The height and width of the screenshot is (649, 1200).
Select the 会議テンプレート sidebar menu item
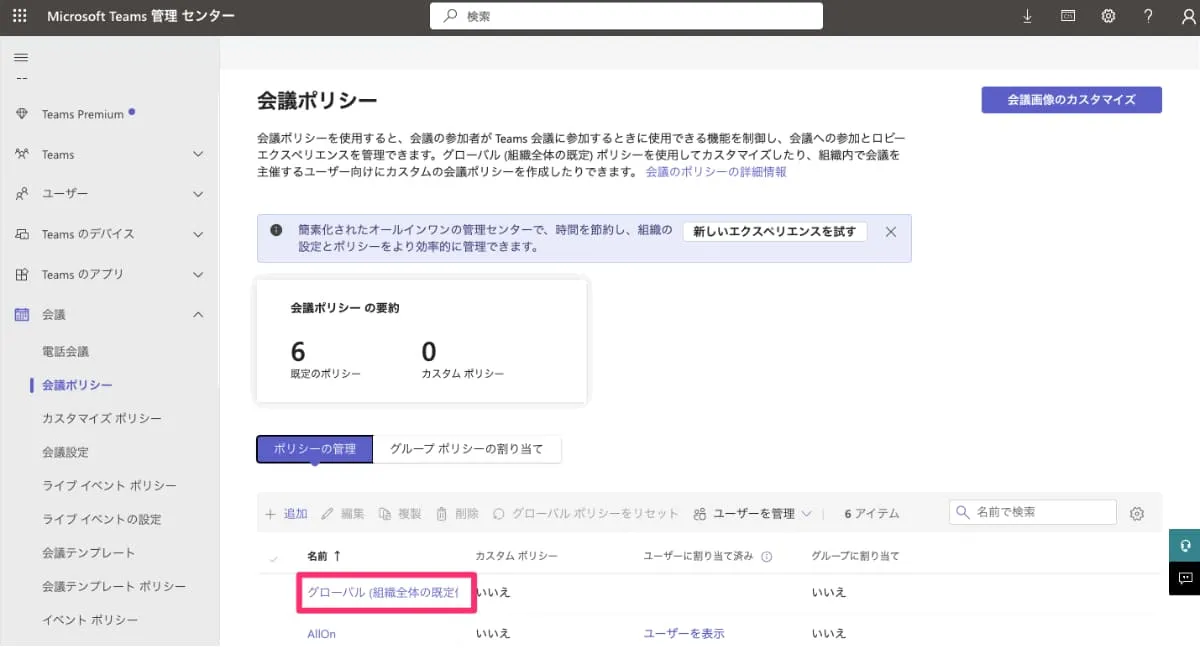tap(87, 551)
